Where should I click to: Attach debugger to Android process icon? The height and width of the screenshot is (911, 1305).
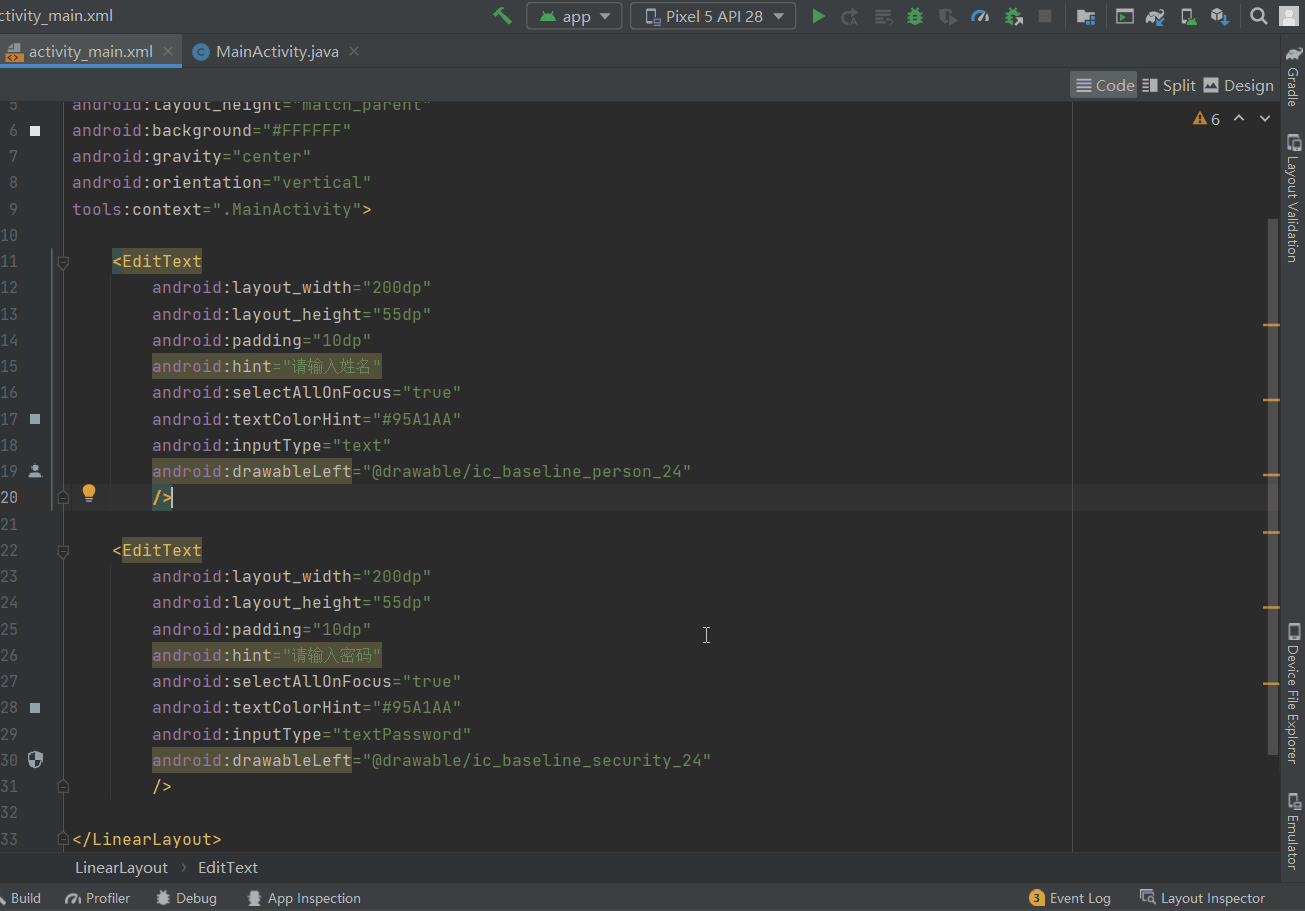tap(1013, 16)
